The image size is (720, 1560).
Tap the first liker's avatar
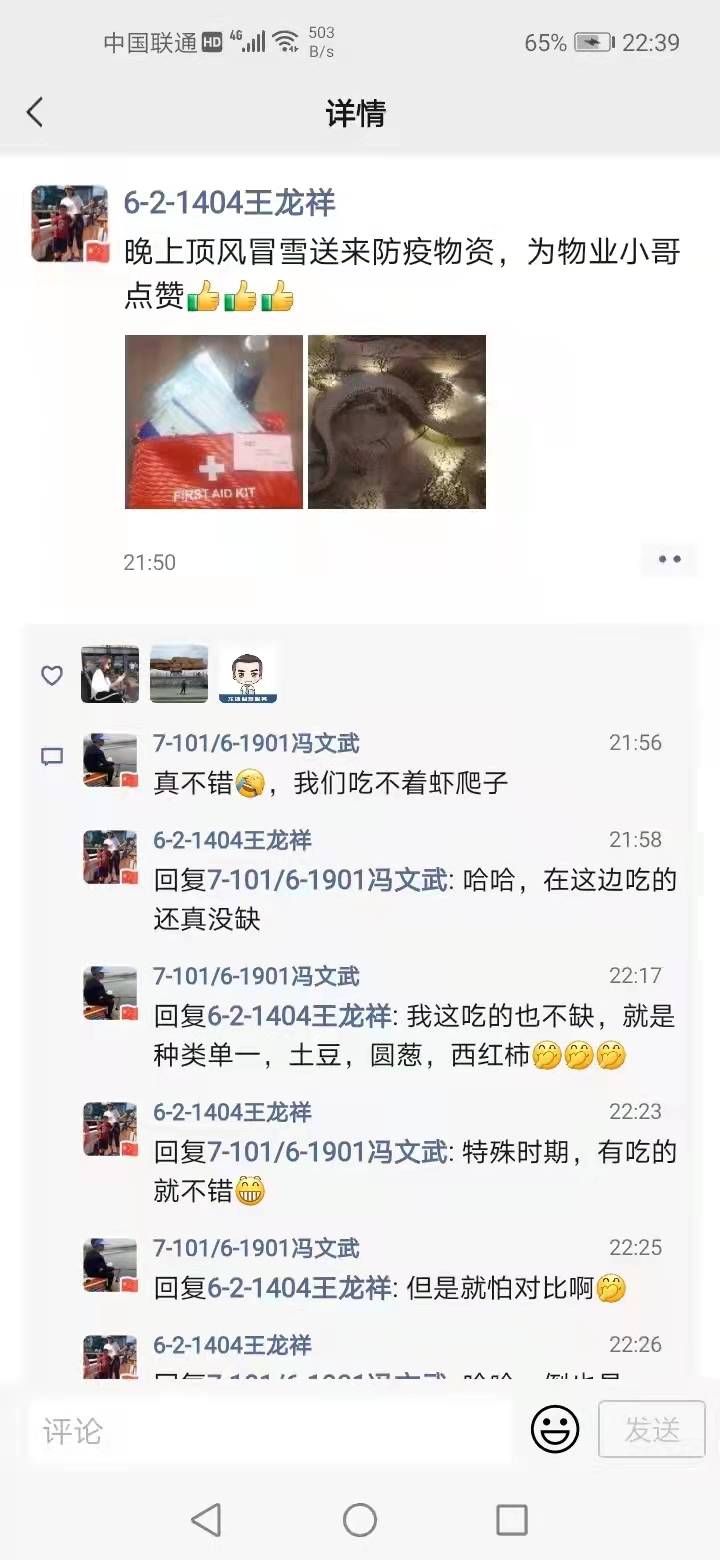coord(110,674)
